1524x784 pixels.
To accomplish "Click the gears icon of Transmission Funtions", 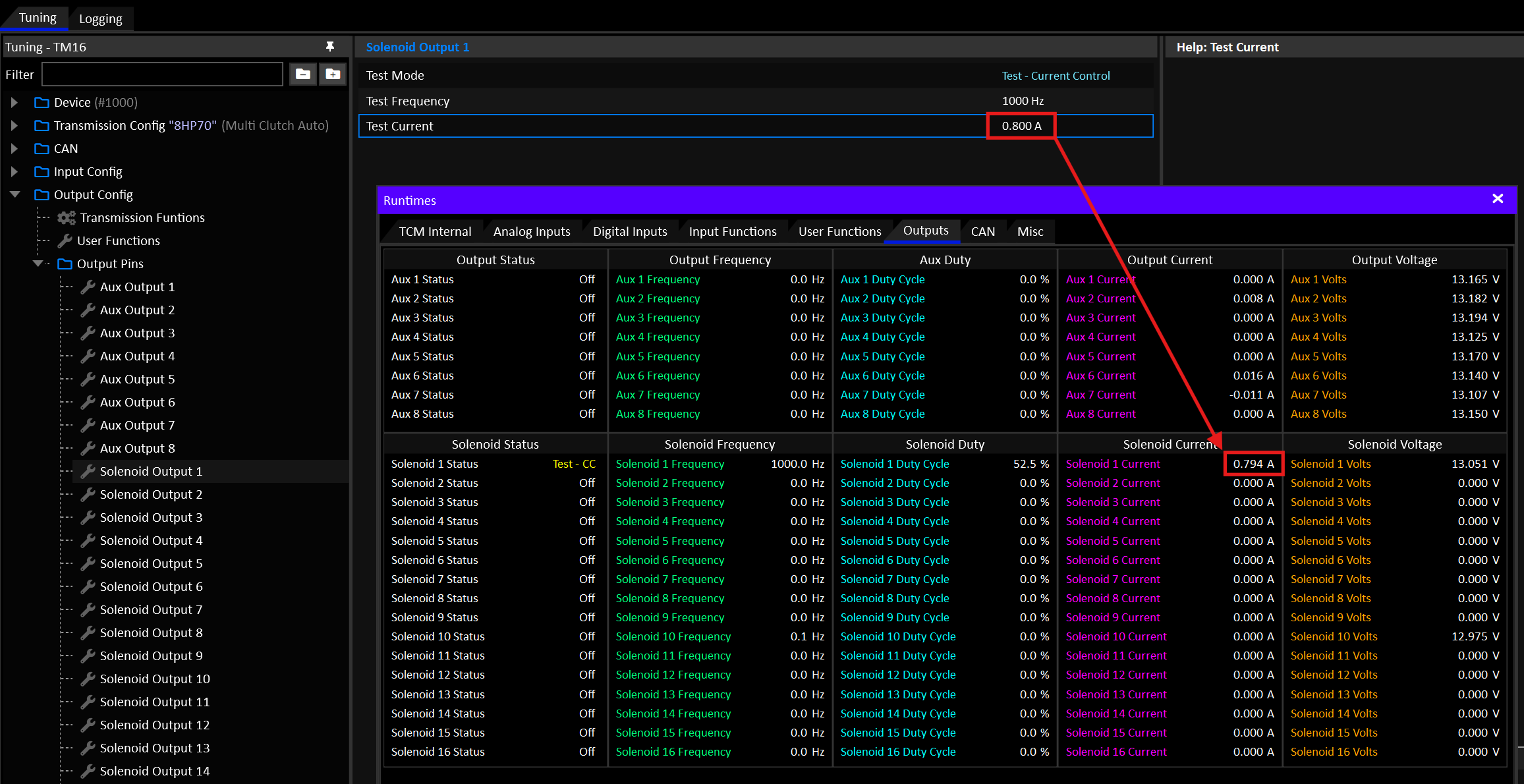I will [67, 217].
